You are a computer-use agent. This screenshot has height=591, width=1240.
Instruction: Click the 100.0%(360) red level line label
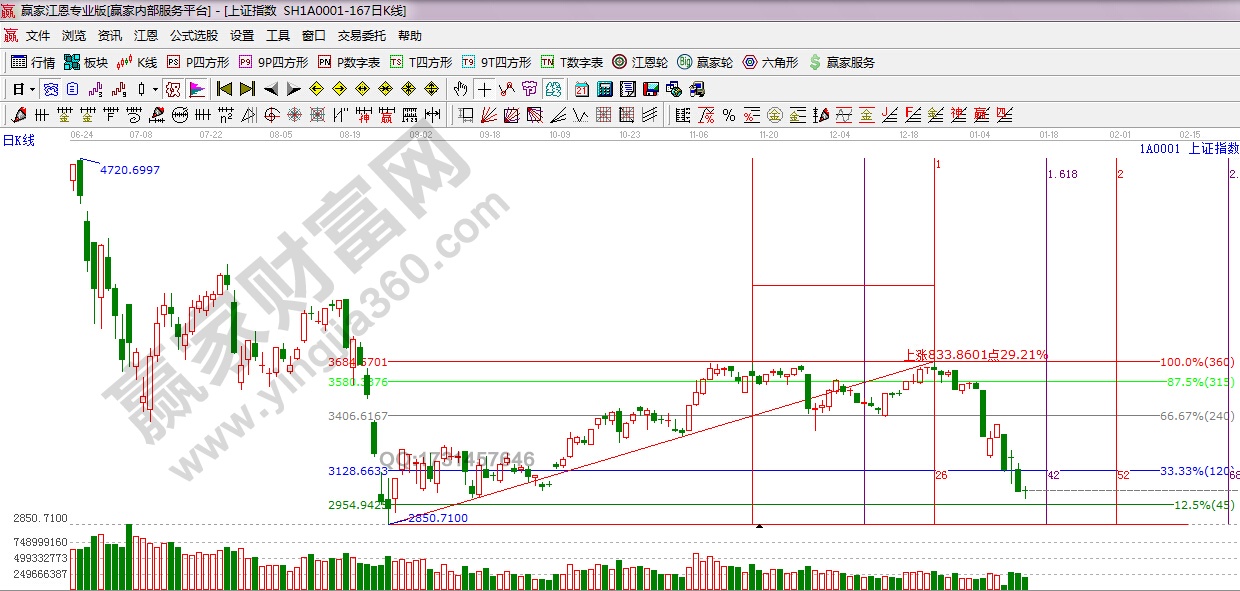click(x=1197, y=362)
